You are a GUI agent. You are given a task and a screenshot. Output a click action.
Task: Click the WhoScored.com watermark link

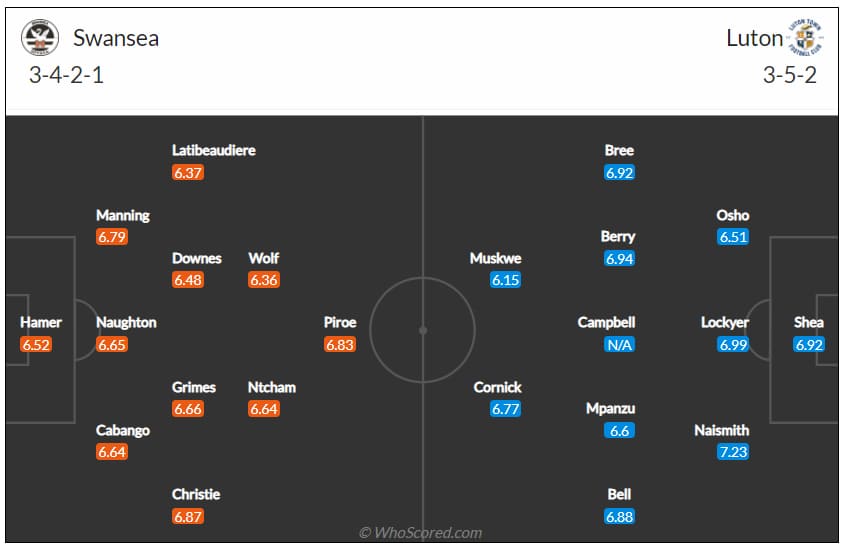click(x=420, y=533)
